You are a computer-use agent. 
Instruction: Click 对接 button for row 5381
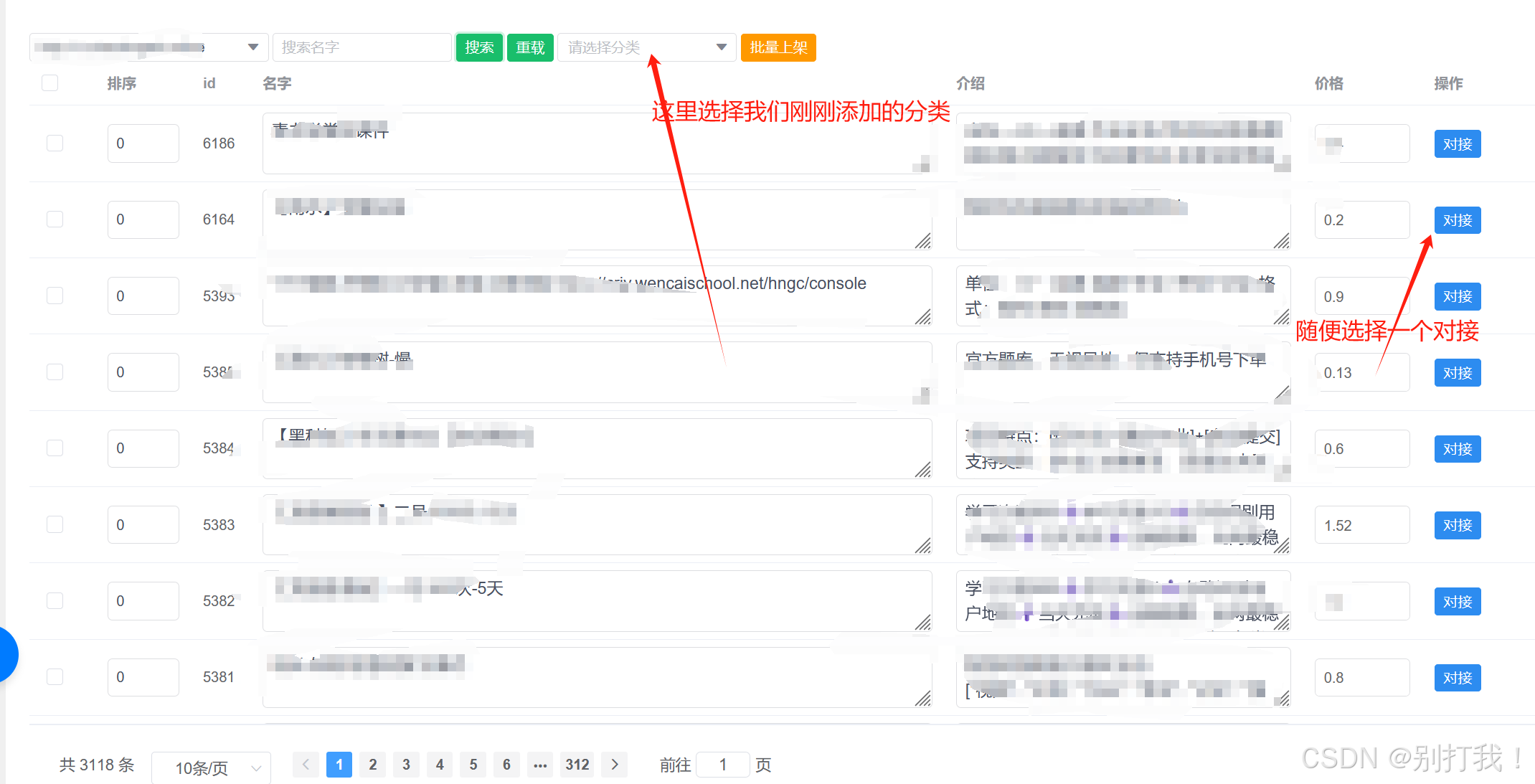(1457, 678)
